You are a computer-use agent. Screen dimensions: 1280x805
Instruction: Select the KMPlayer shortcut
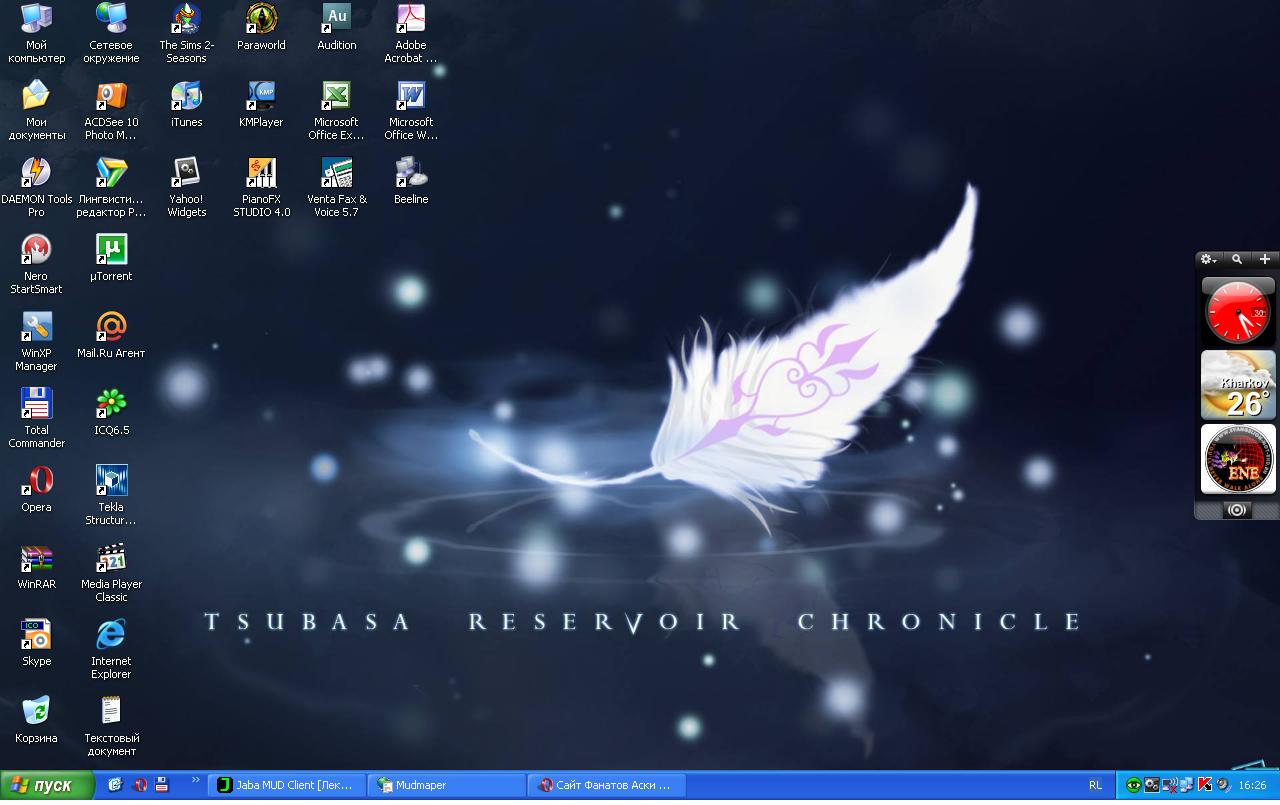pyautogui.click(x=261, y=104)
